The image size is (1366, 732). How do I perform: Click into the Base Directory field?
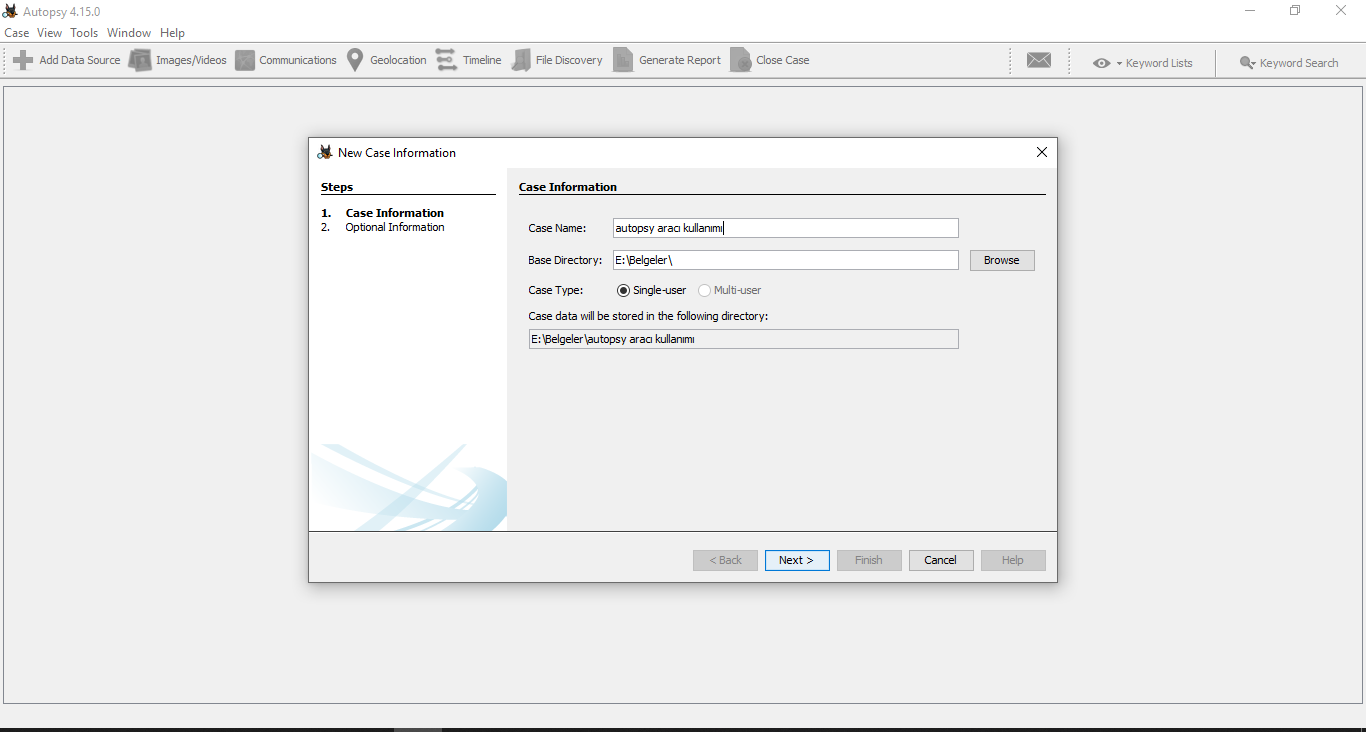pyautogui.click(x=785, y=260)
